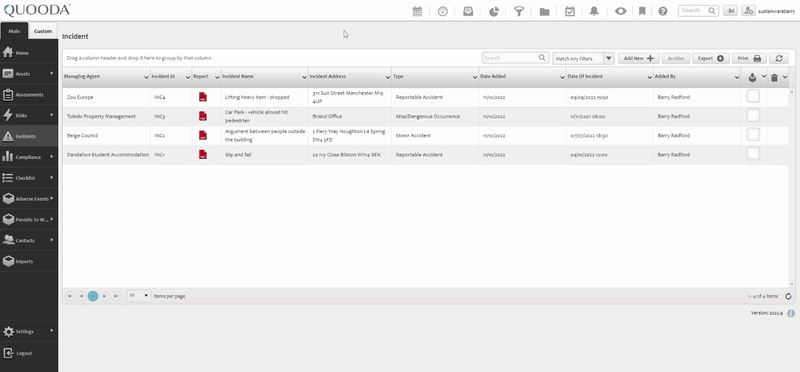800x372 pixels.
Task: Open Managing Agent column filter menu
Action: (x=146, y=78)
